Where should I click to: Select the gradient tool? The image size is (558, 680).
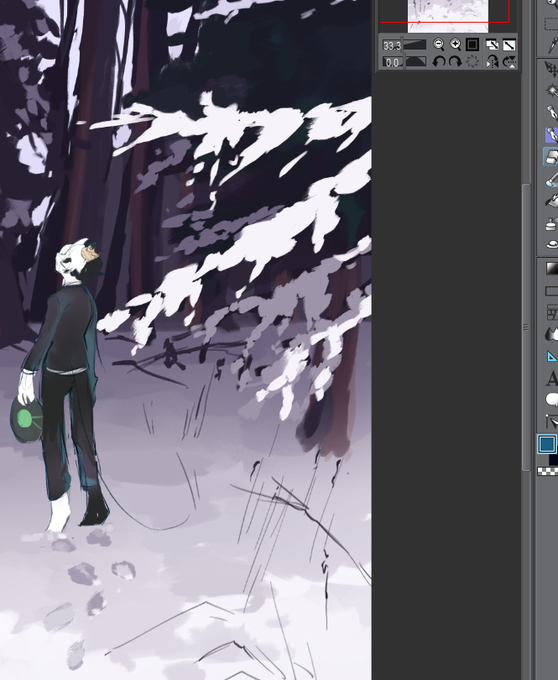tap(551, 269)
